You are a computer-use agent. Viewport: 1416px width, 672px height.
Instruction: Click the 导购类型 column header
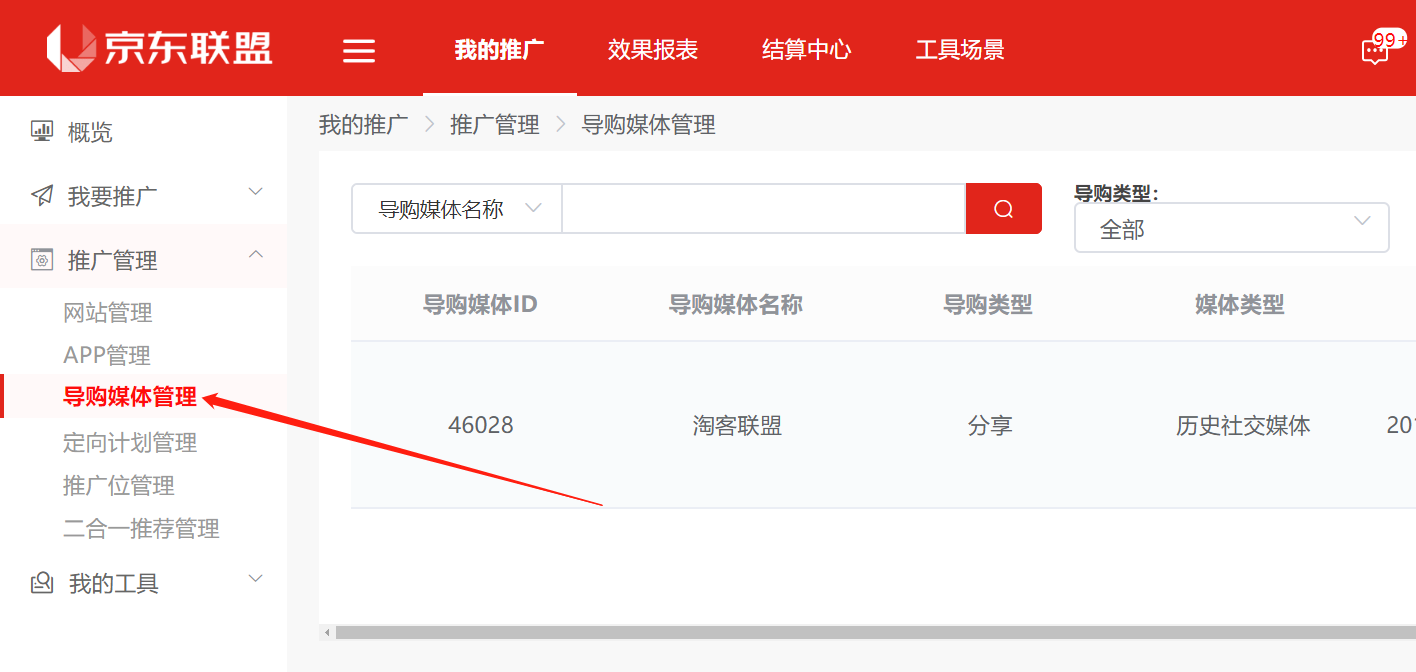click(988, 304)
